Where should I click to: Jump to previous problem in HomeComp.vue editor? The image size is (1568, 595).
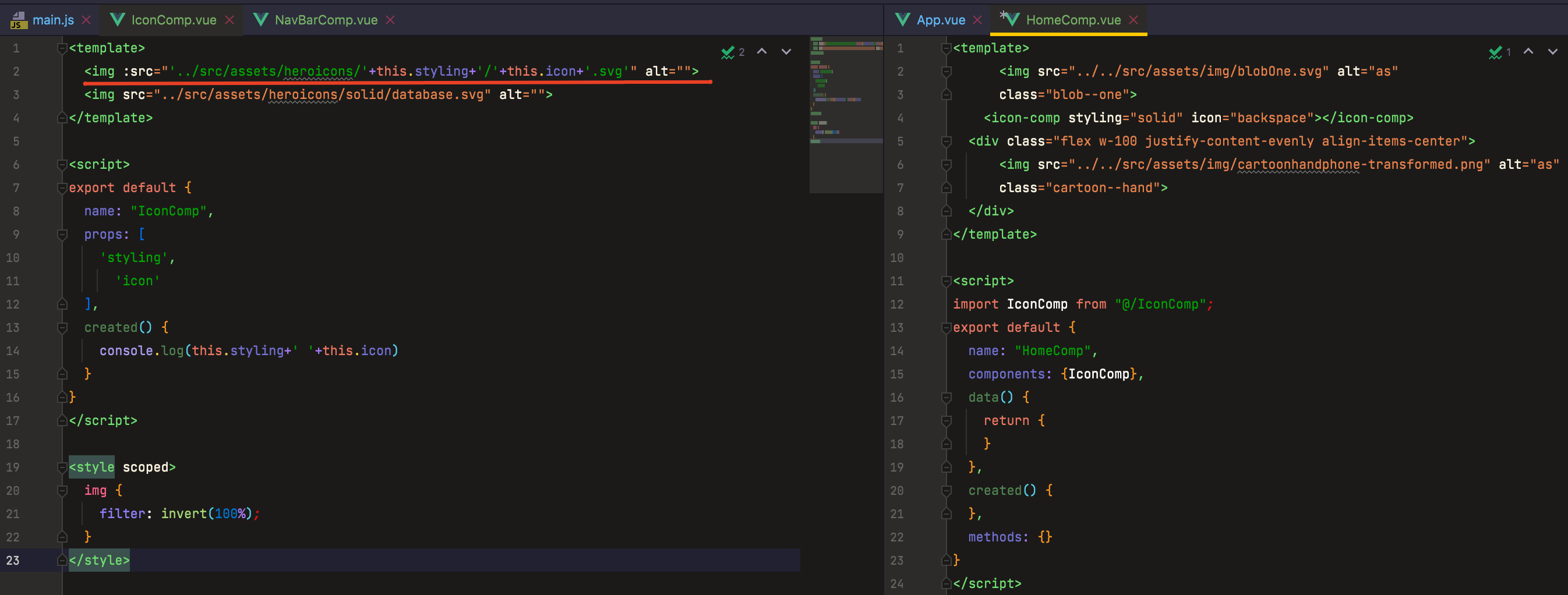pyautogui.click(x=1528, y=52)
